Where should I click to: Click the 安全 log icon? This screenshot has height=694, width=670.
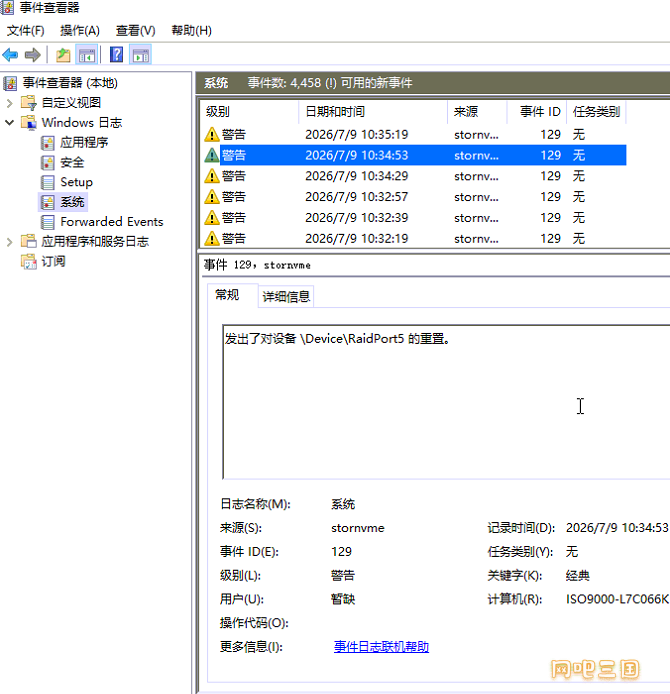pyautogui.click(x=47, y=162)
